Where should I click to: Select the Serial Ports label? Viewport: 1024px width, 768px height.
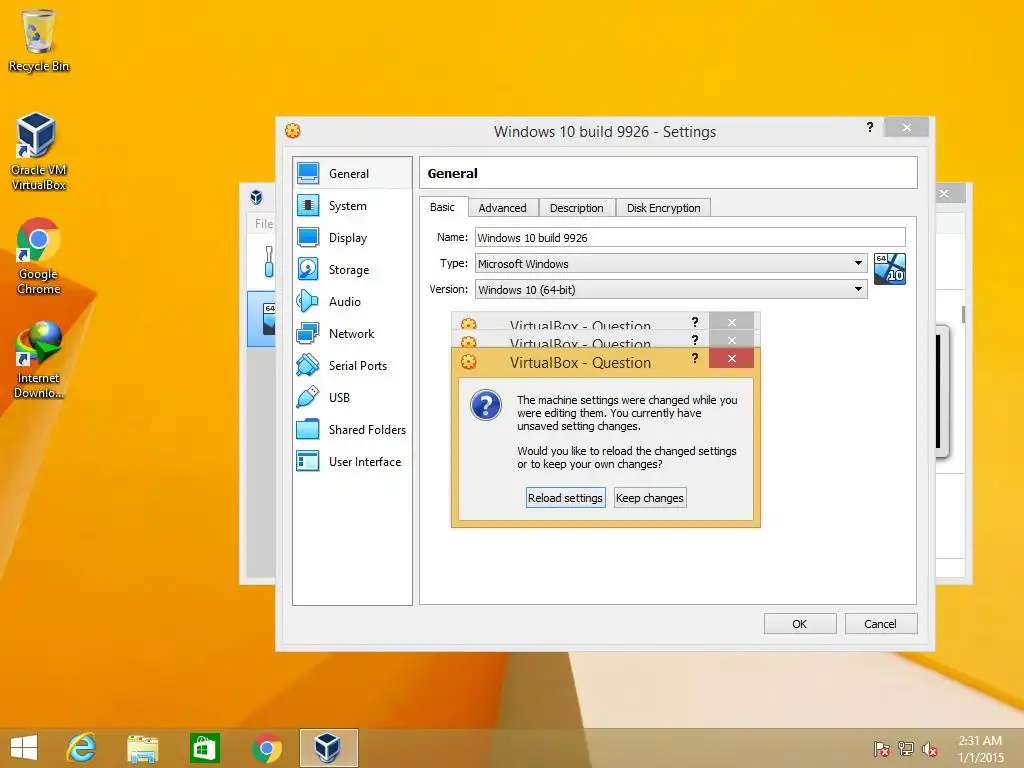[358, 366]
